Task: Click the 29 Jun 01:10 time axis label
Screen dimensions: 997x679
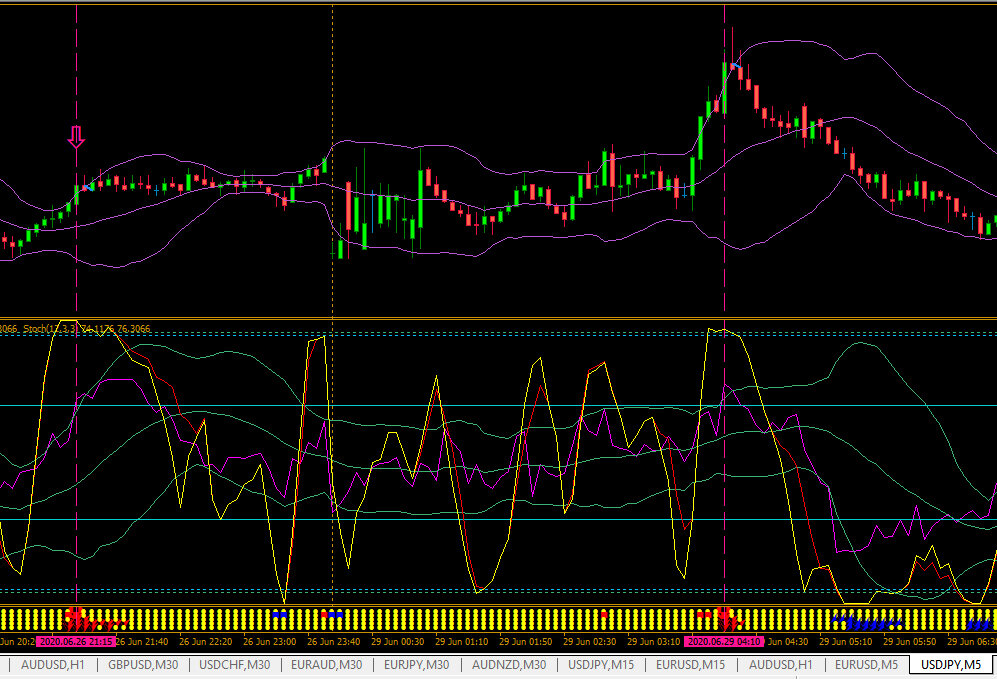Action: [462, 641]
